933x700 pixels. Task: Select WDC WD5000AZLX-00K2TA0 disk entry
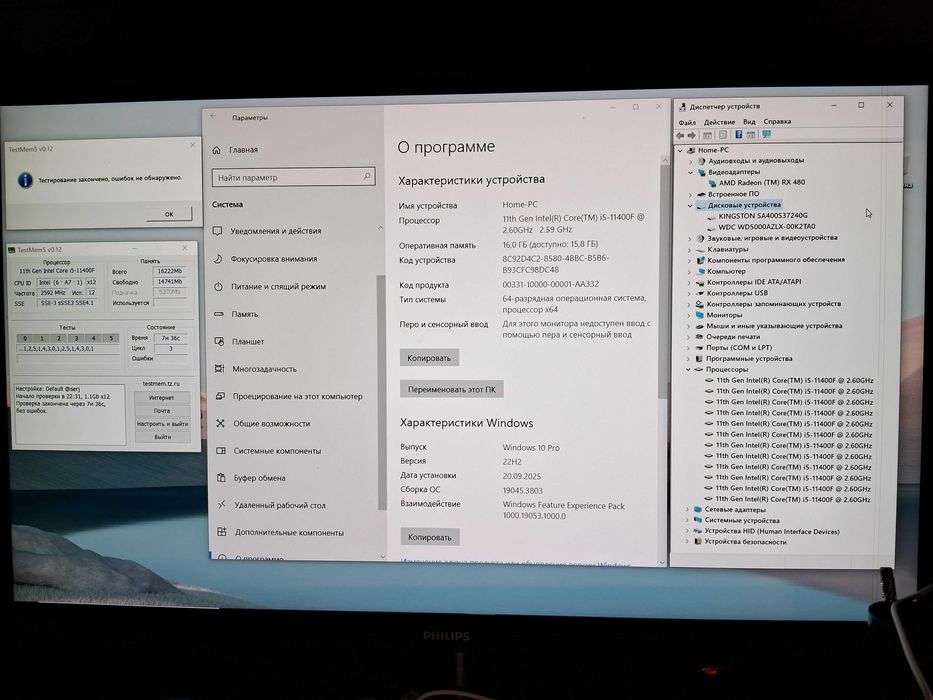[x=767, y=227]
